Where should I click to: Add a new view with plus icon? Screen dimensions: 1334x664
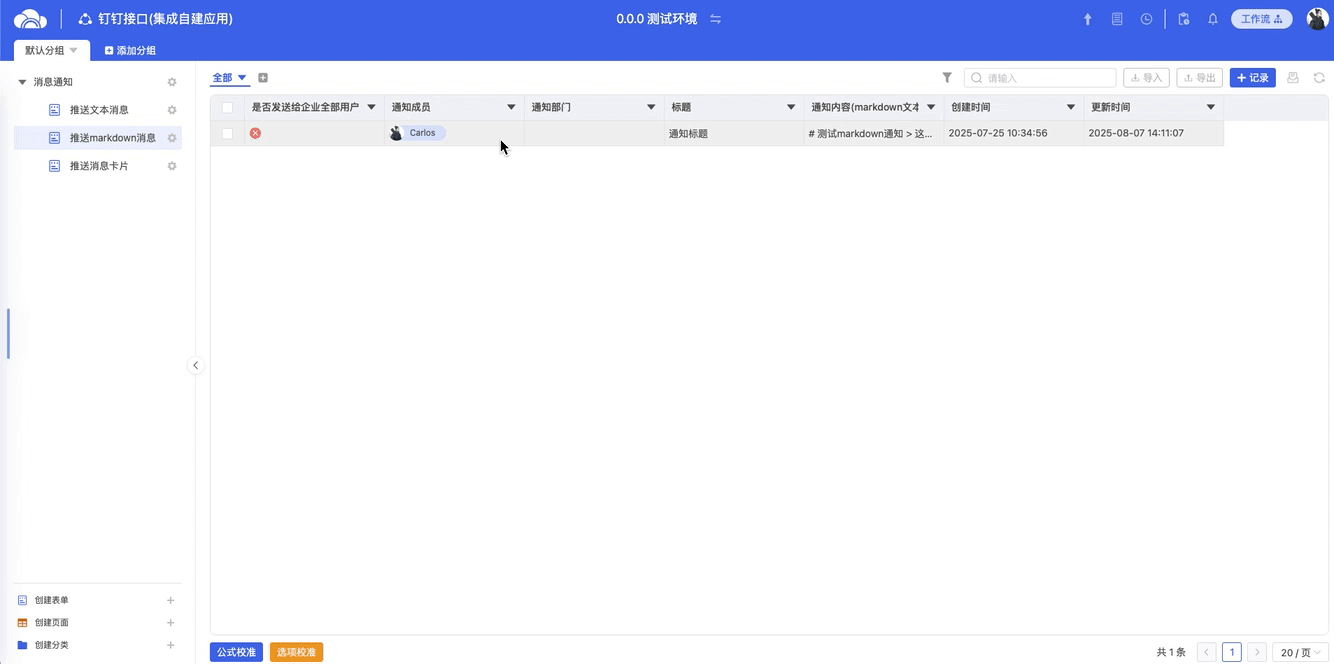click(263, 78)
